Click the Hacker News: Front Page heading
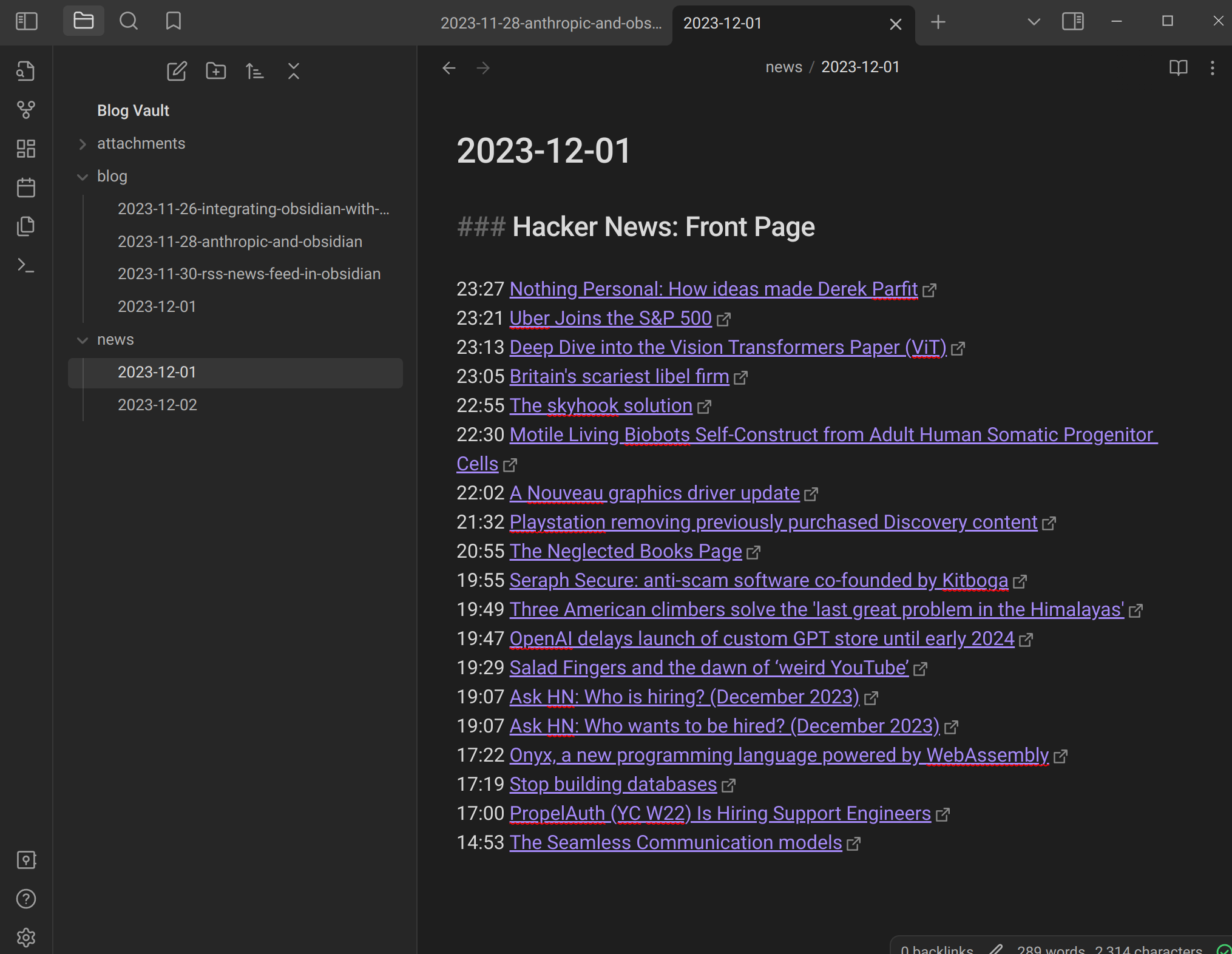 click(x=663, y=226)
